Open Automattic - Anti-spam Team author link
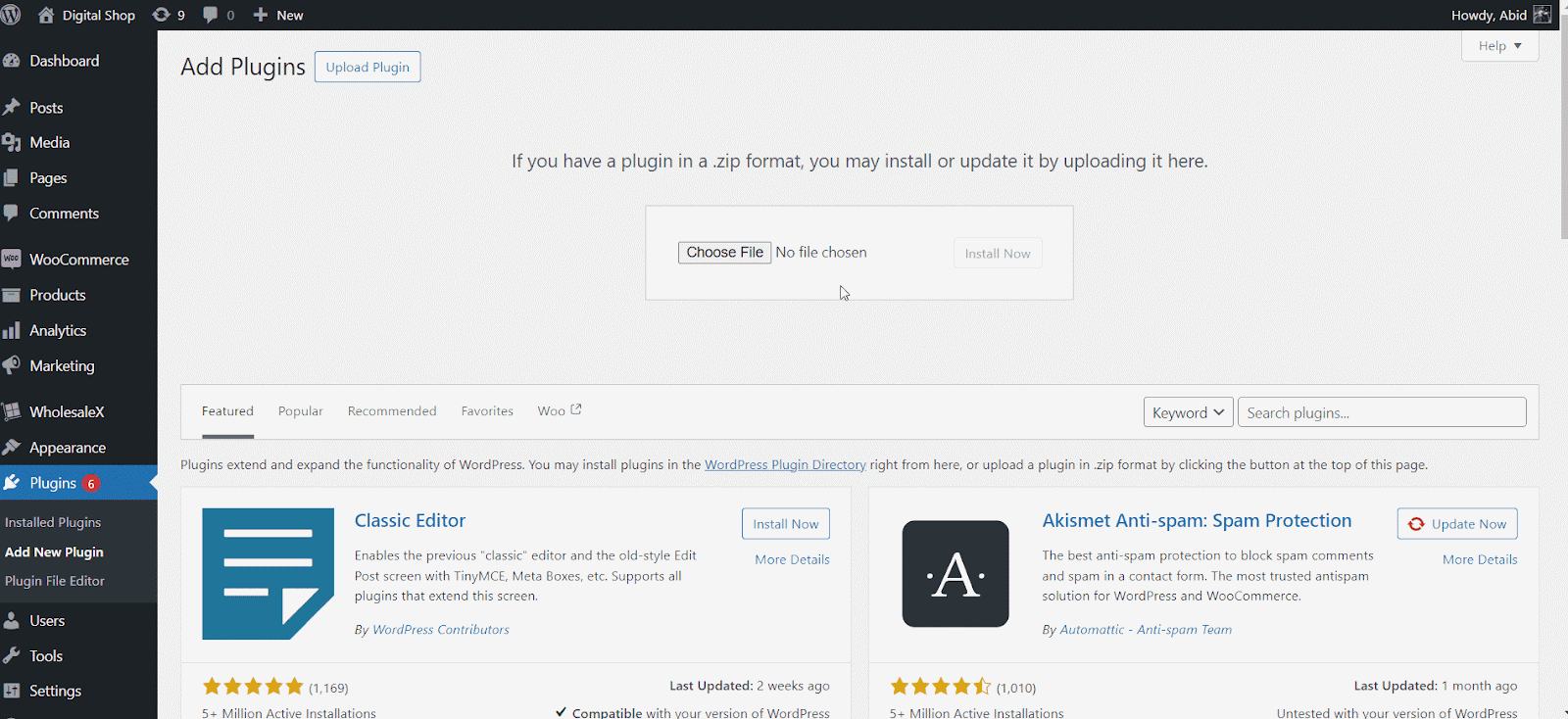 pos(1146,630)
